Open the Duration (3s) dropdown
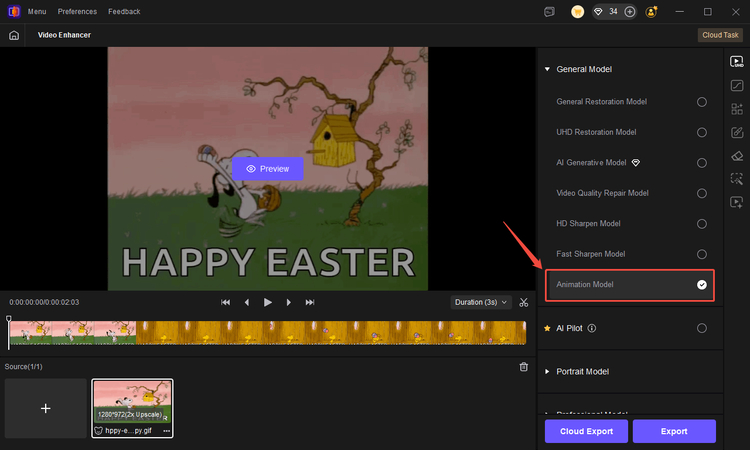 click(481, 302)
